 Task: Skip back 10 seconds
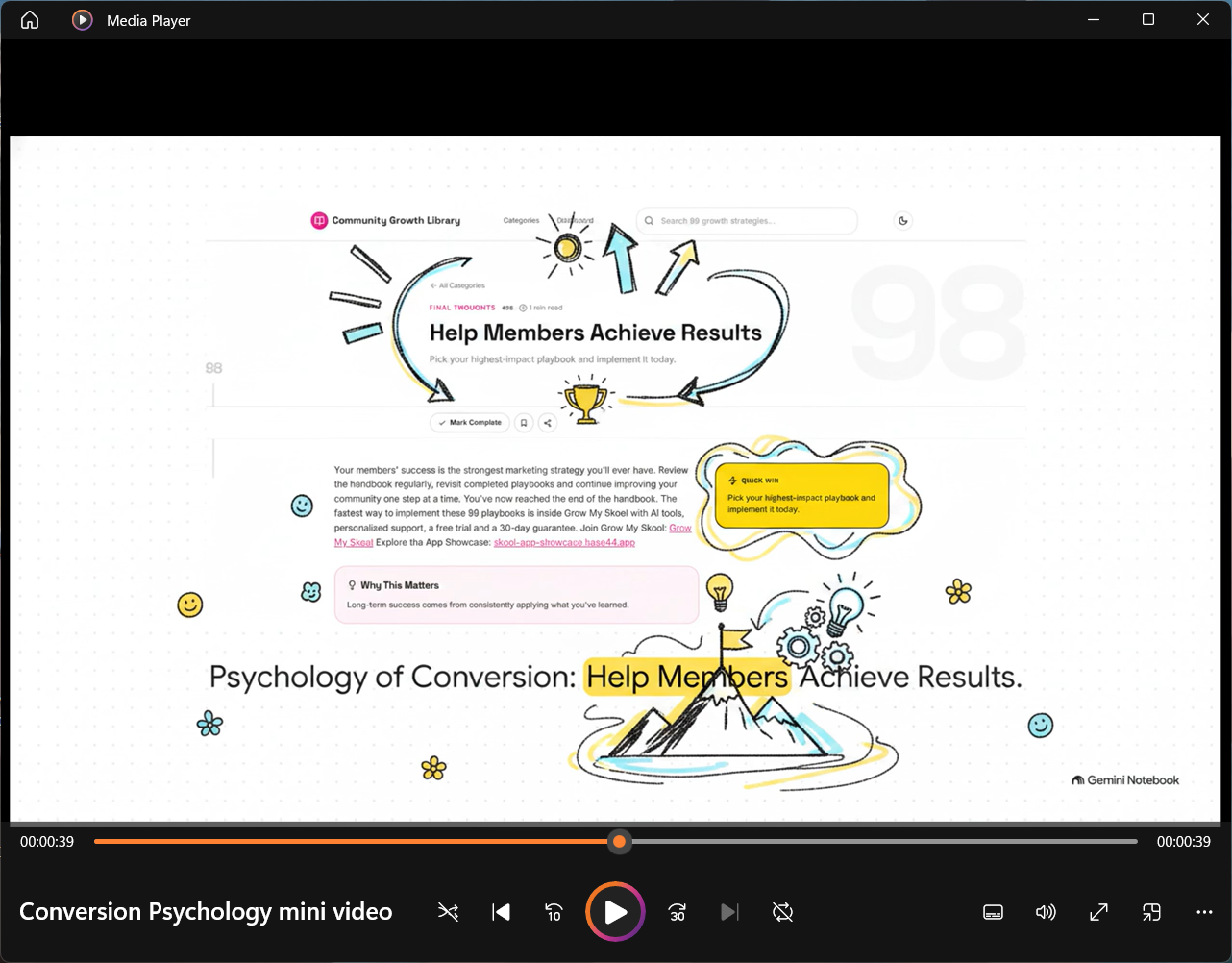[x=554, y=912]
